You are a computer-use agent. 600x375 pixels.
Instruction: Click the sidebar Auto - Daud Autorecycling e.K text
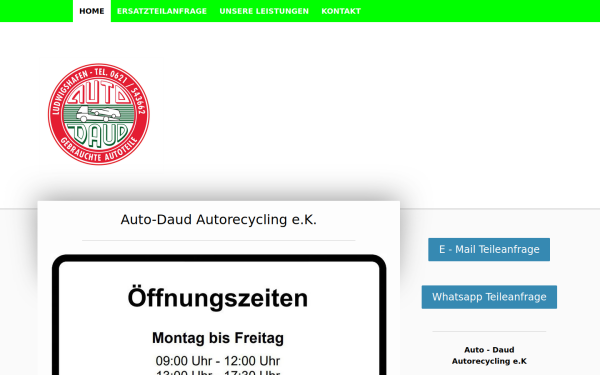click(489, 355)
